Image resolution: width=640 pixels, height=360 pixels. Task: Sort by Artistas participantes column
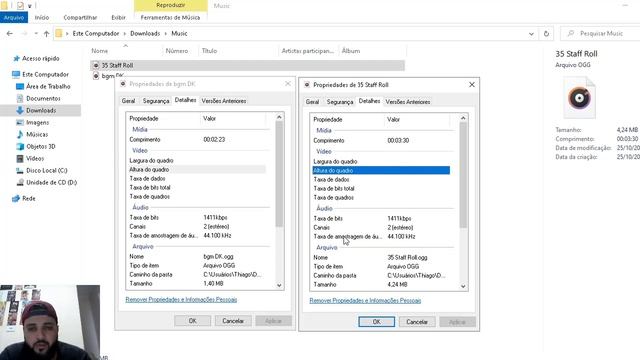point(308,51)
